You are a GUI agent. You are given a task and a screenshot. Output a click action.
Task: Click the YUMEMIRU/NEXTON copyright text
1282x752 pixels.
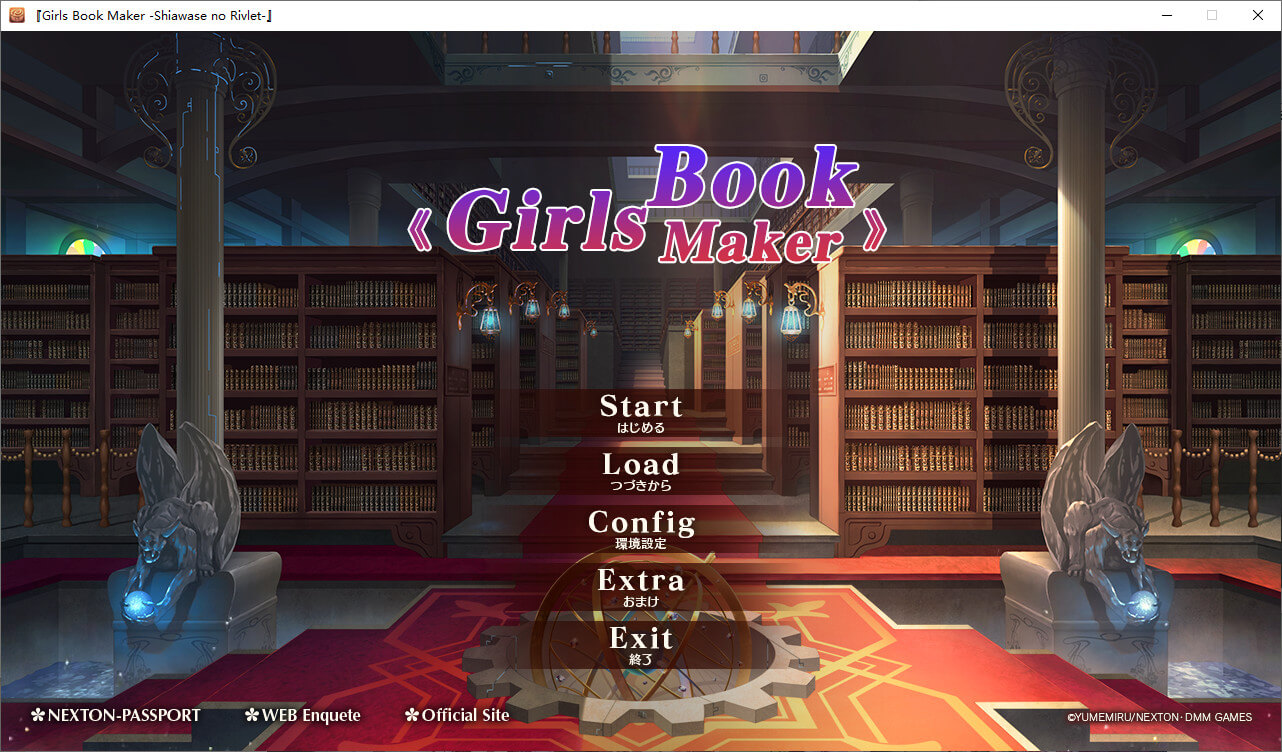tap(1158, 717)
